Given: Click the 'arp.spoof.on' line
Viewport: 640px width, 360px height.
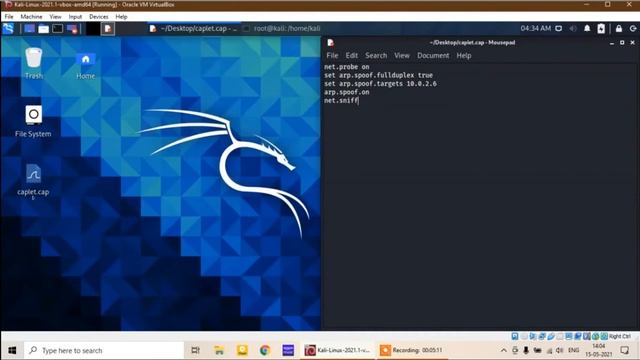Looking at the screenshot, I should click(347, 92).
